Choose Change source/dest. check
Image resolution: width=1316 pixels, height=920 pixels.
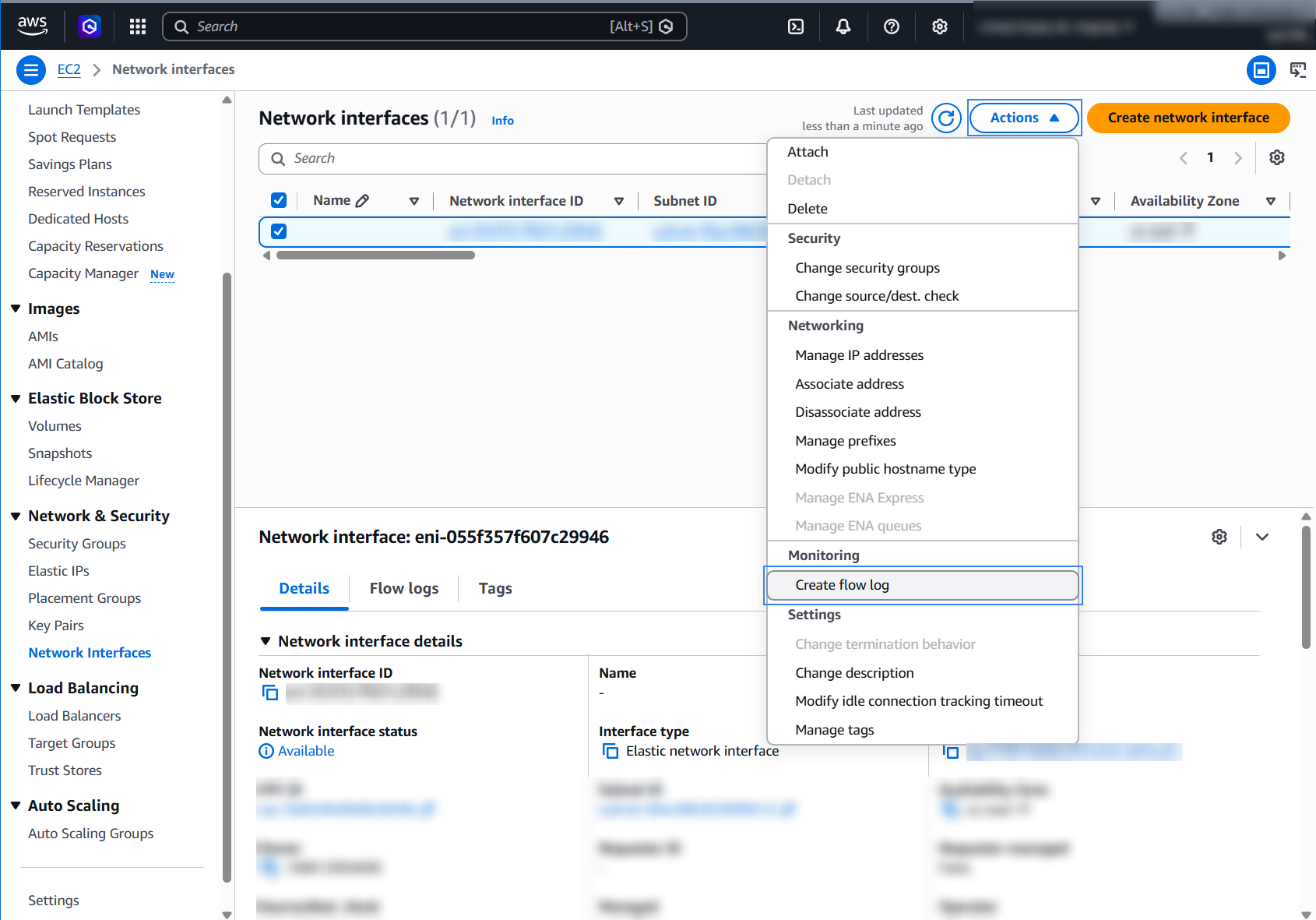923,296
